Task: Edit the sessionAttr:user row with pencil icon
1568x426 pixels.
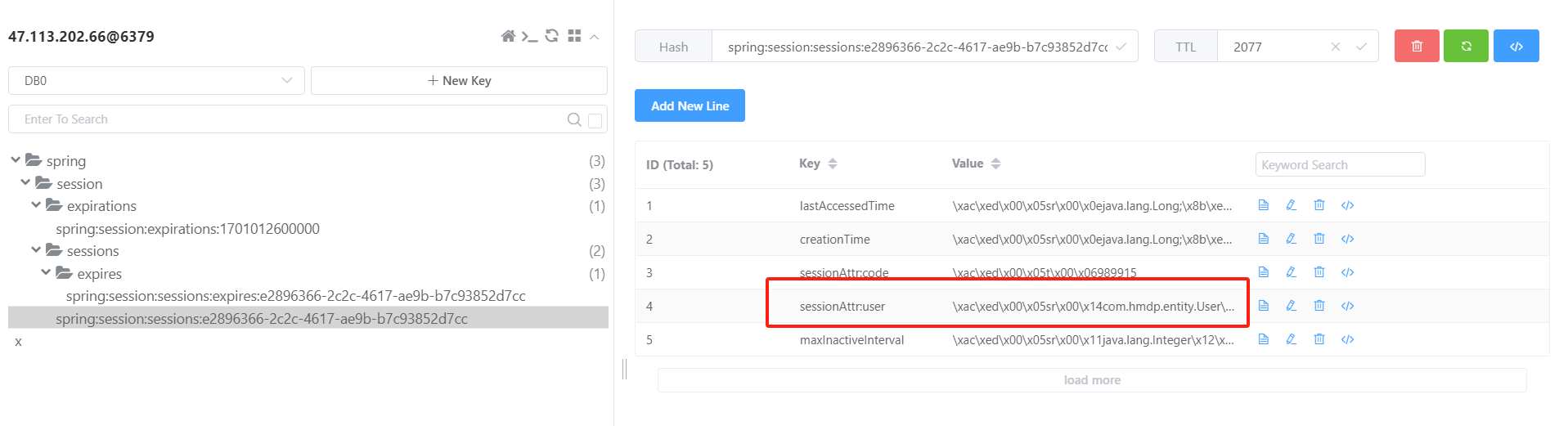Action: tap(1292, 306)
